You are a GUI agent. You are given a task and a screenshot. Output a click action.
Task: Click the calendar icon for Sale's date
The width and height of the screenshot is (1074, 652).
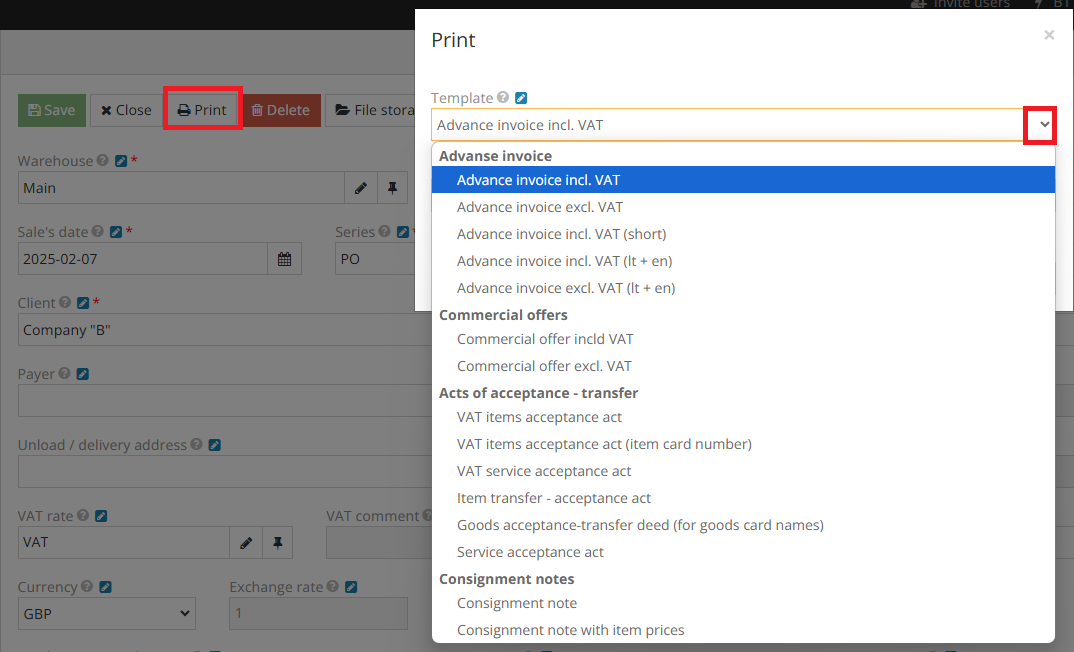(285, 258)
